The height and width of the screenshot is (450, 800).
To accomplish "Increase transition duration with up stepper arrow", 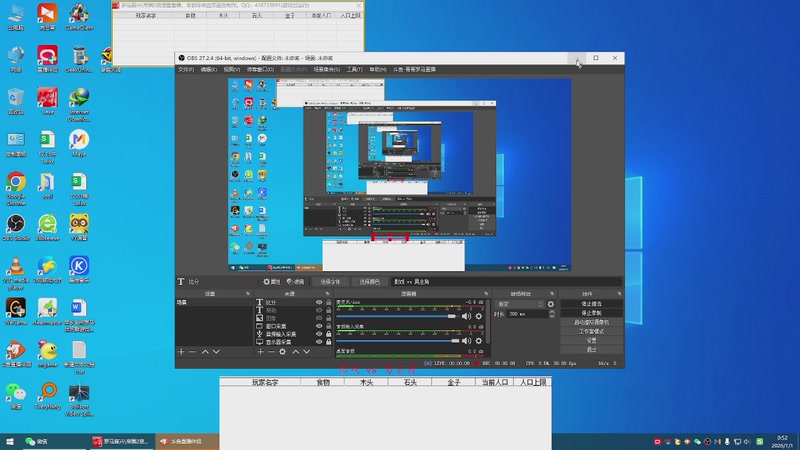I will coord(552,312).
